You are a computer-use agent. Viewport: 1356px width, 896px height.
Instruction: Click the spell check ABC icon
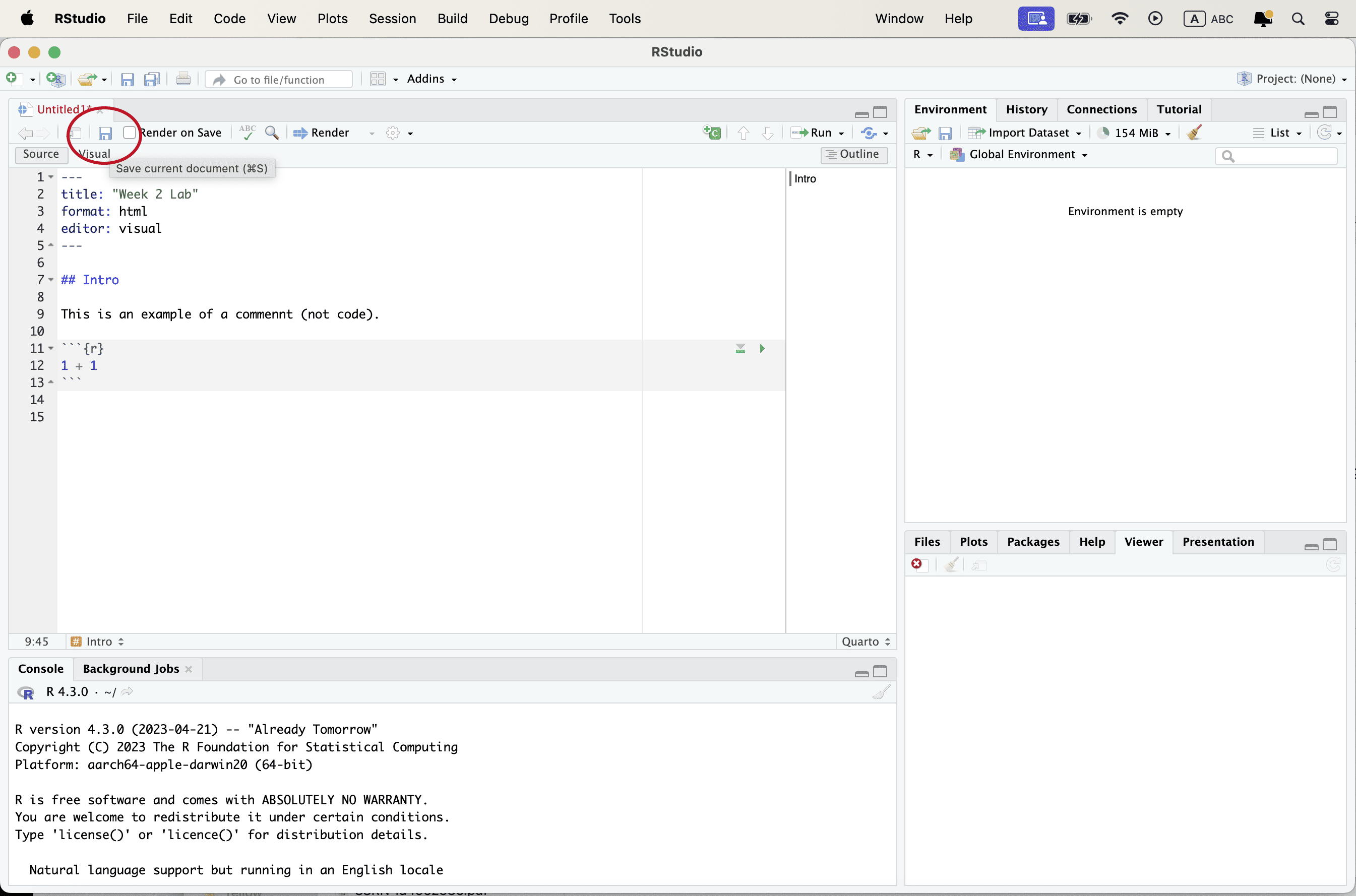[x=247, y=132]
